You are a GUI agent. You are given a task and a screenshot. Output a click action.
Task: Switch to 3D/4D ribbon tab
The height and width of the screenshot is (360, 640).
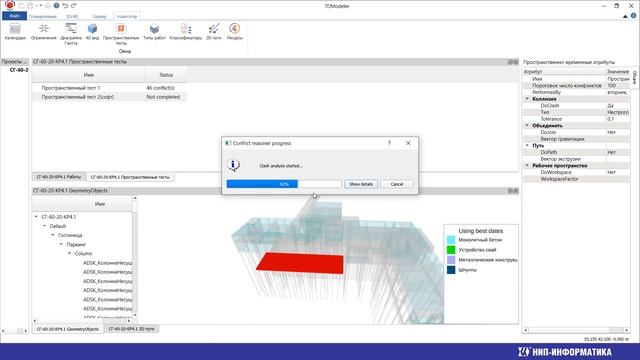tap(72, 16)
